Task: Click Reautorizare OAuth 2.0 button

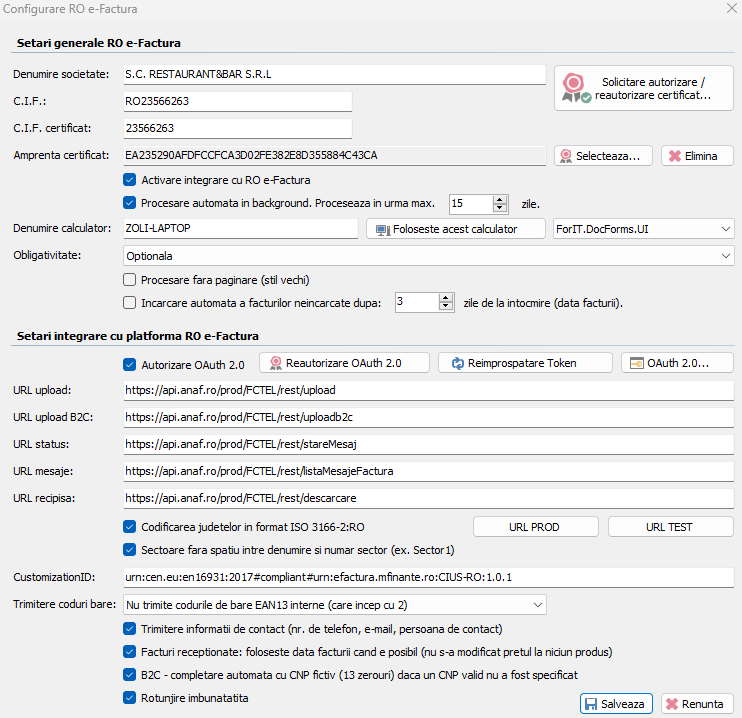Action: (x=344, y=363)
